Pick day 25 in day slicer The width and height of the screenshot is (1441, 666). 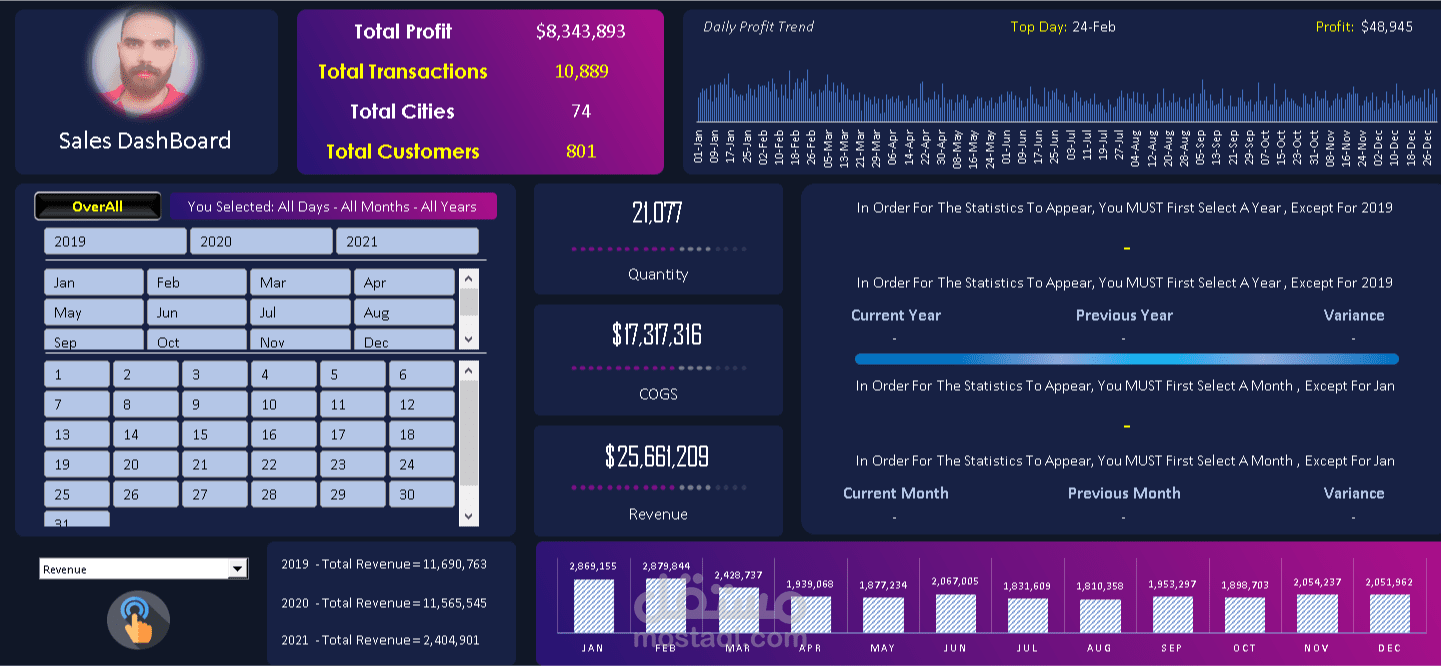click(77, 494)
